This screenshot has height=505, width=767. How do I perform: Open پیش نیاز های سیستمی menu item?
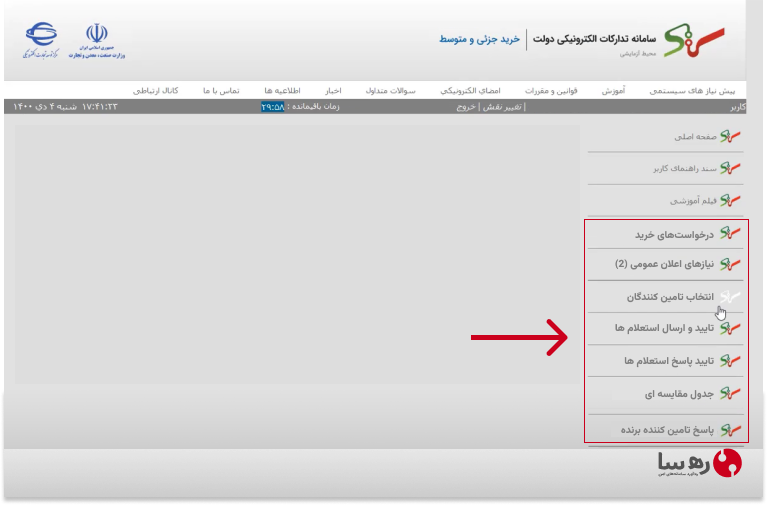[692, 91]
